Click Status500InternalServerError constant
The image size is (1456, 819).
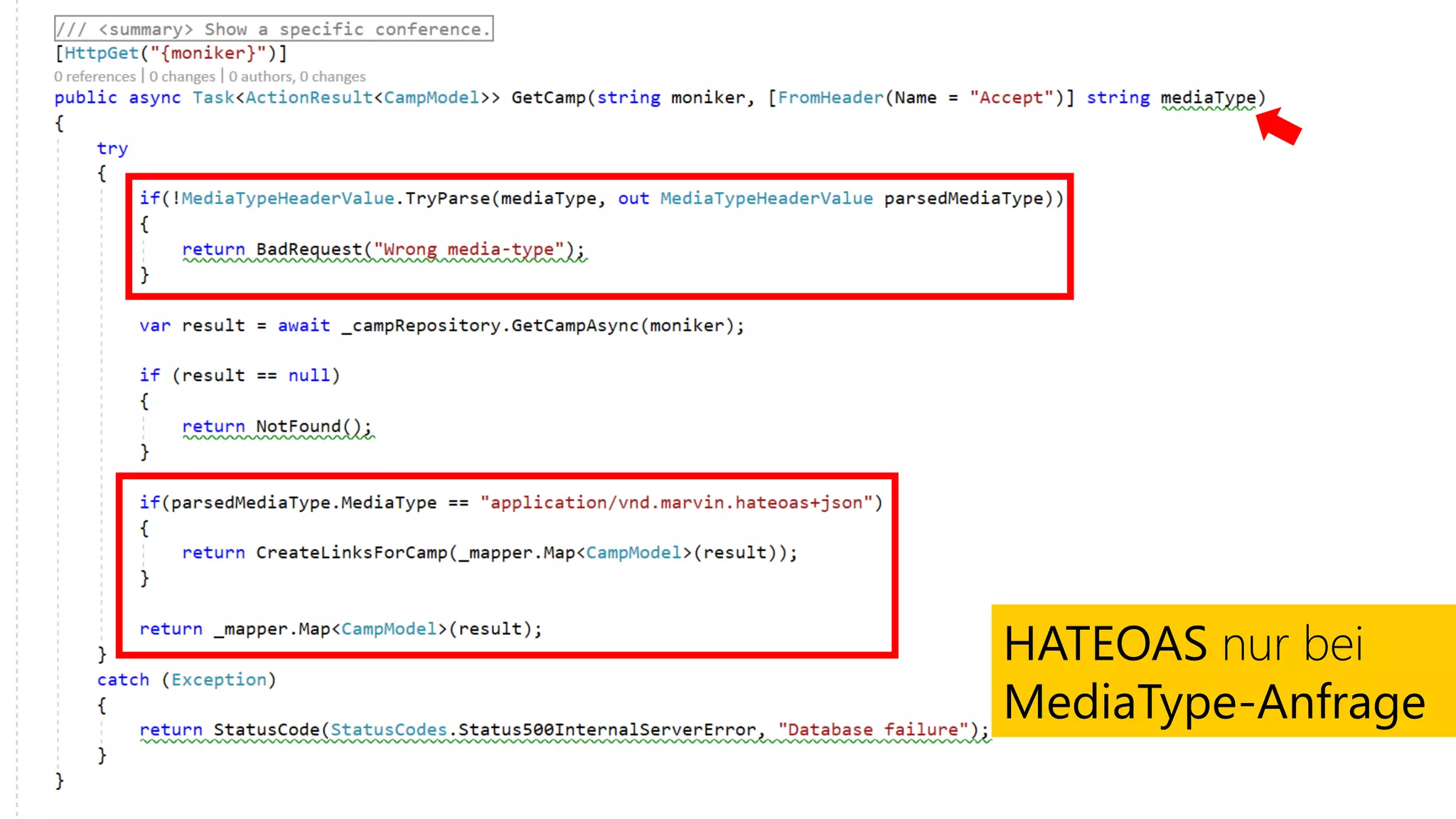(606, 730)
